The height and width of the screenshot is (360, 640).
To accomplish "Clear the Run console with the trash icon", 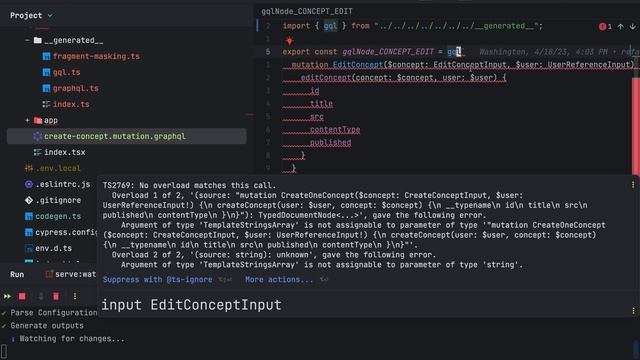I will click(x=56, y=296).
